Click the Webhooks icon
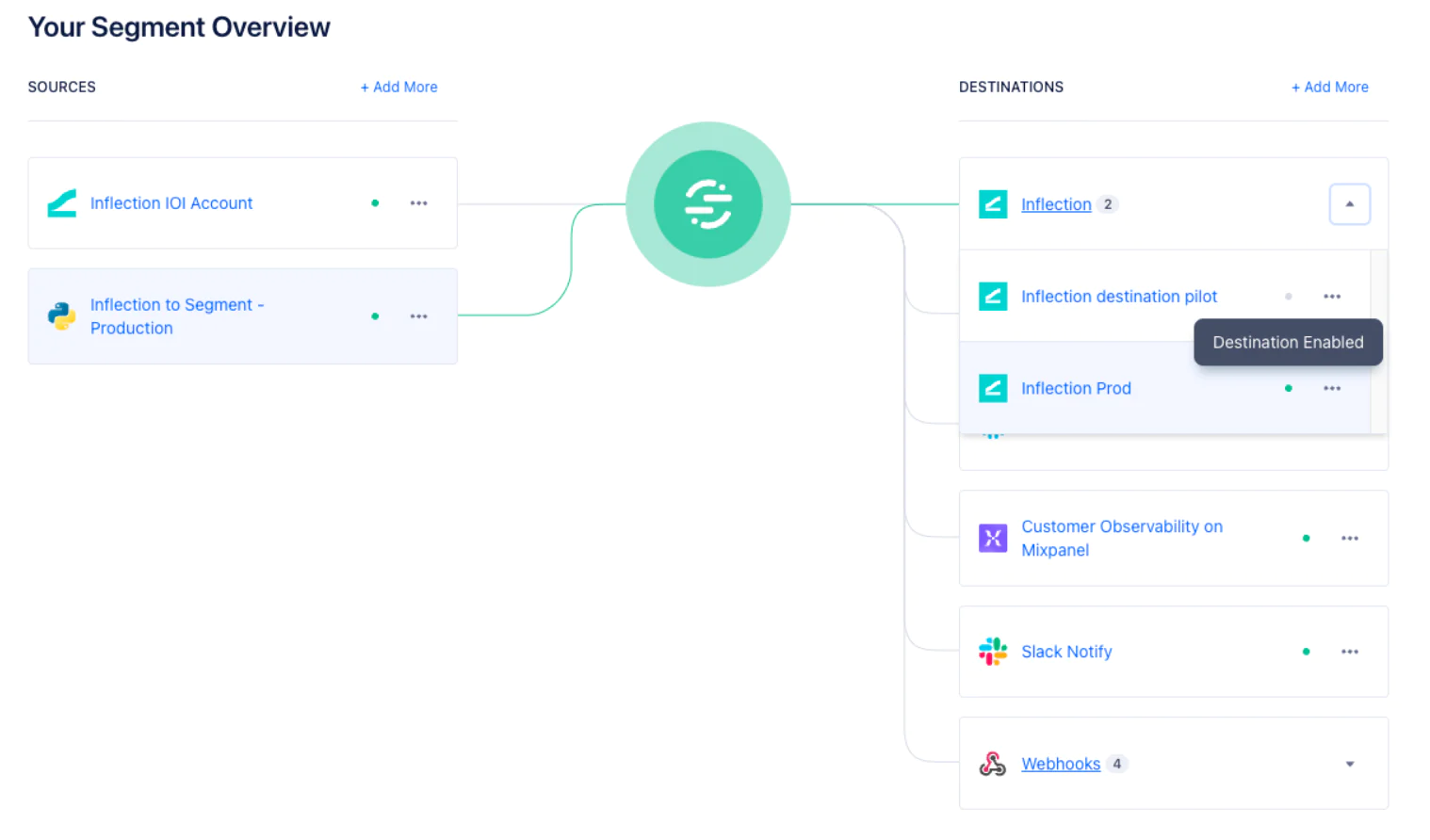This screenshot has height=840, width=1430. 992,764
